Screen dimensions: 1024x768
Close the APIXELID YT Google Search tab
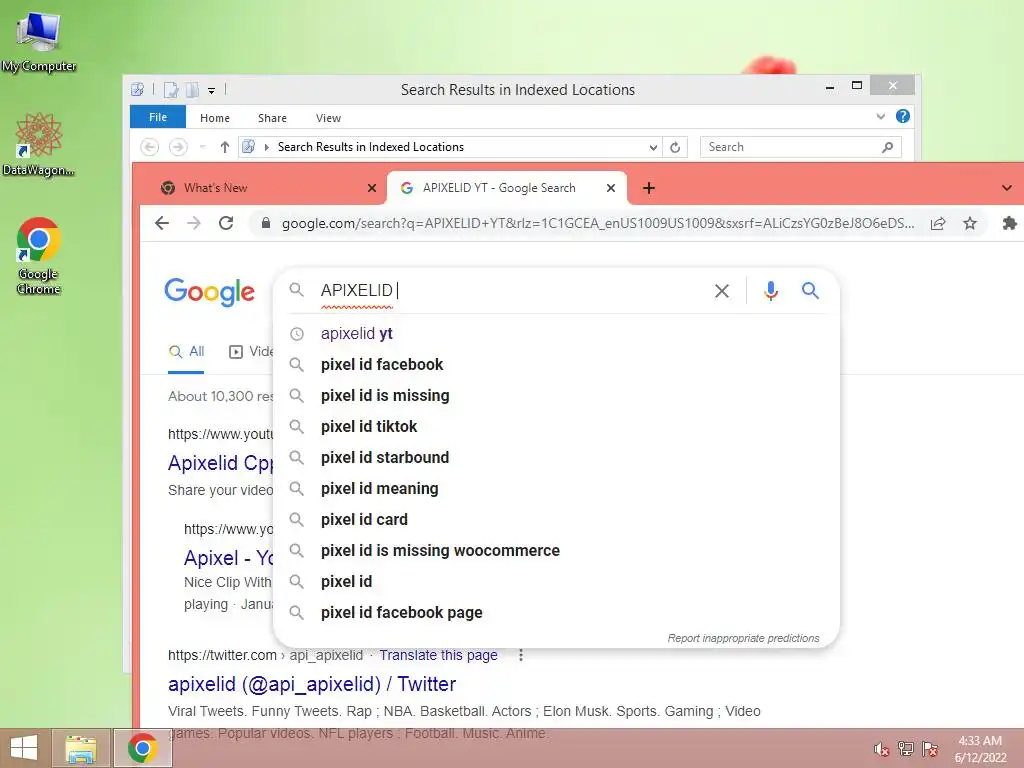[611, 188]
